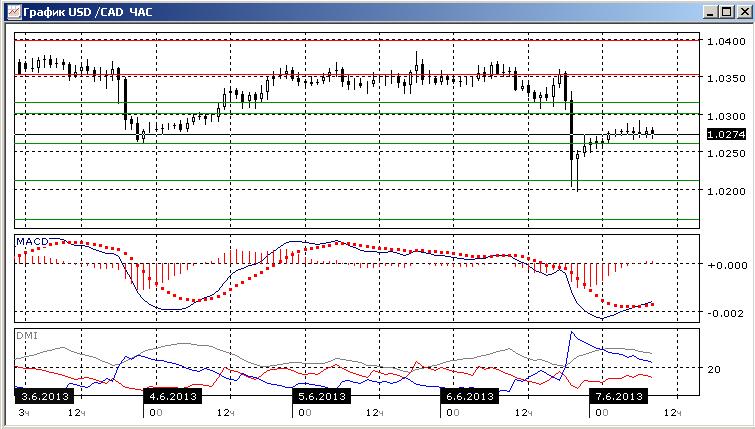Click the DMI indicator label
Viewport: 755px width, 429px height.
pyautogui.click(x=27, y=336)
